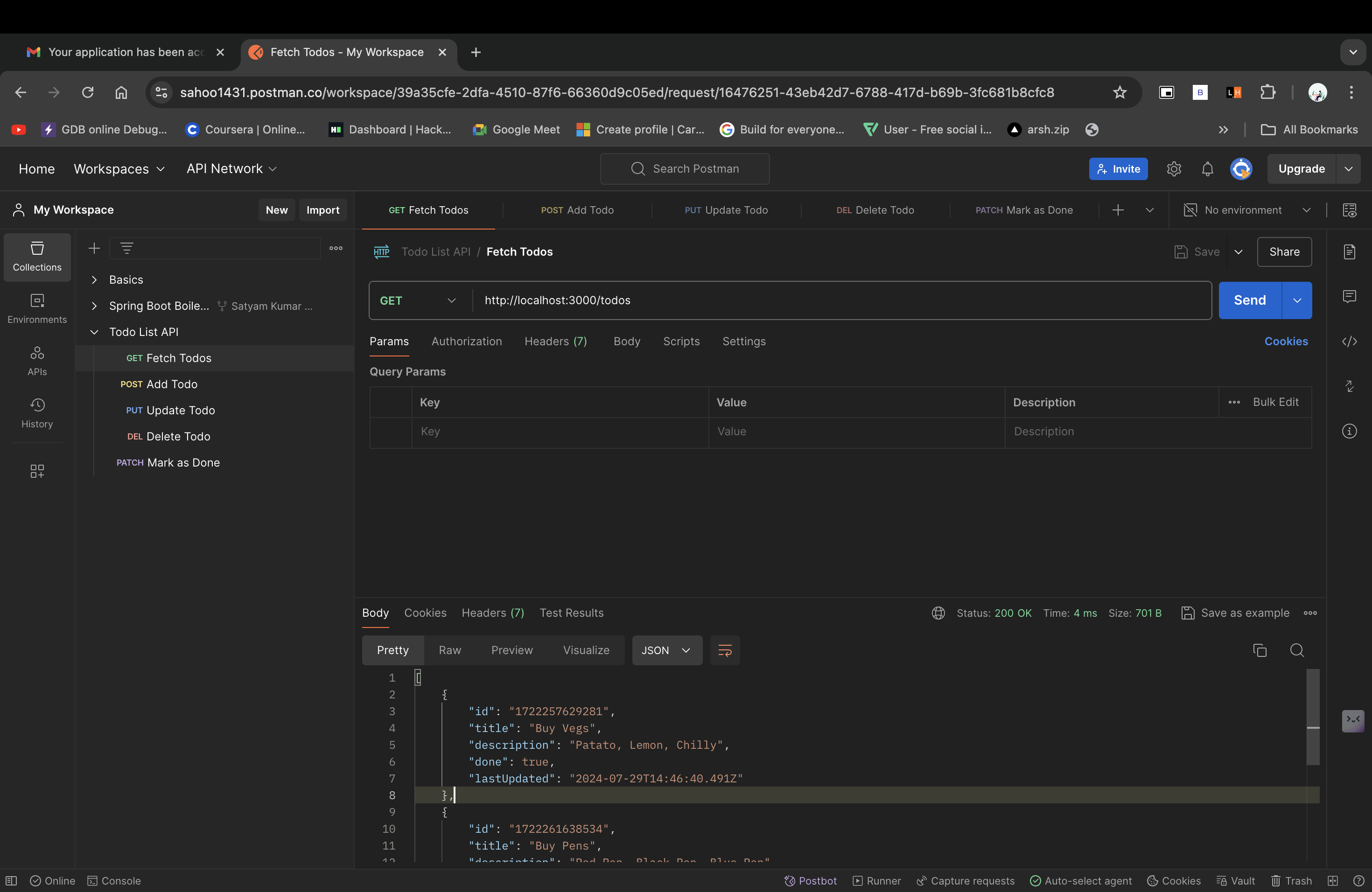Search the response body with magnifier icon
The image size is (1372, 892).
coord(1296,650)
